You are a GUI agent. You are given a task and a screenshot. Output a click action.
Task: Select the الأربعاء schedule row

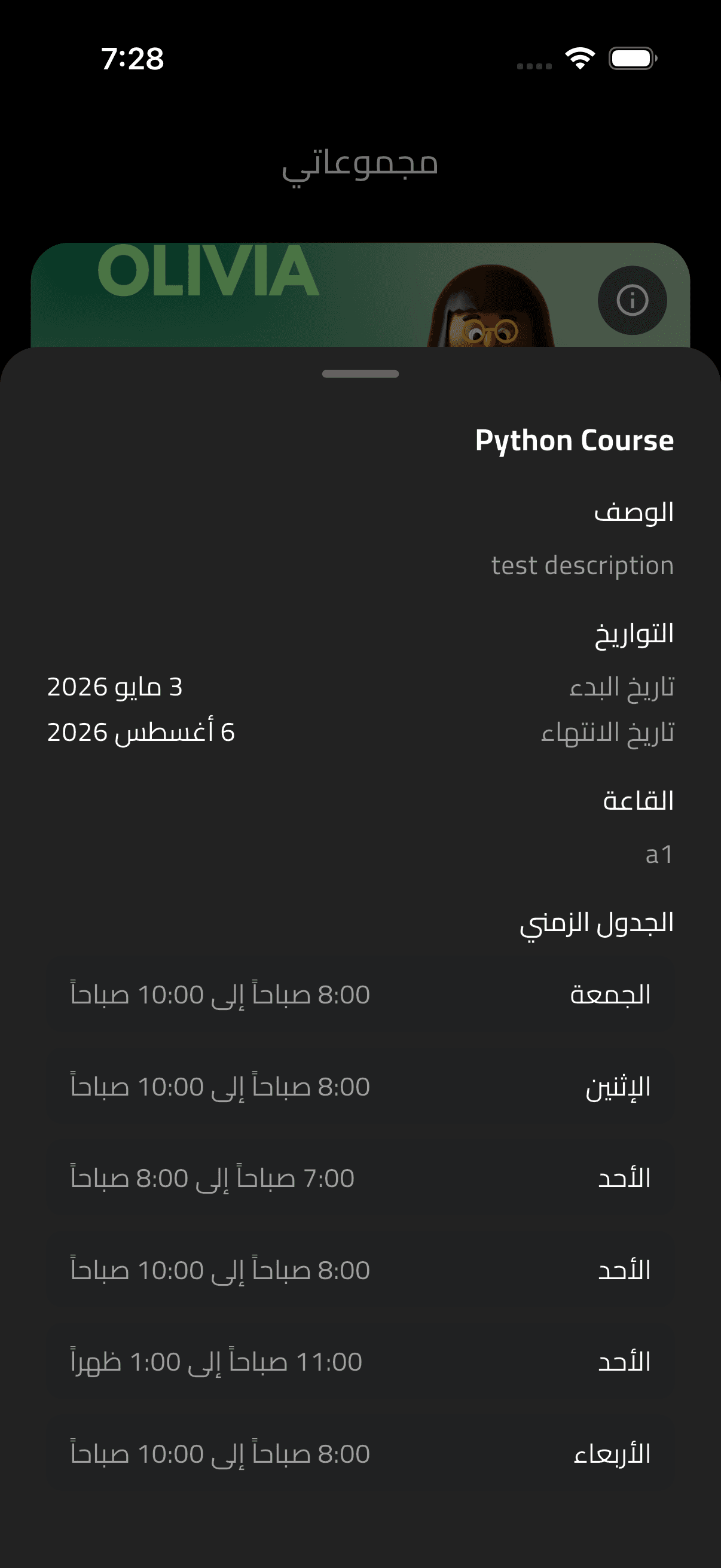pos(360,1454)
